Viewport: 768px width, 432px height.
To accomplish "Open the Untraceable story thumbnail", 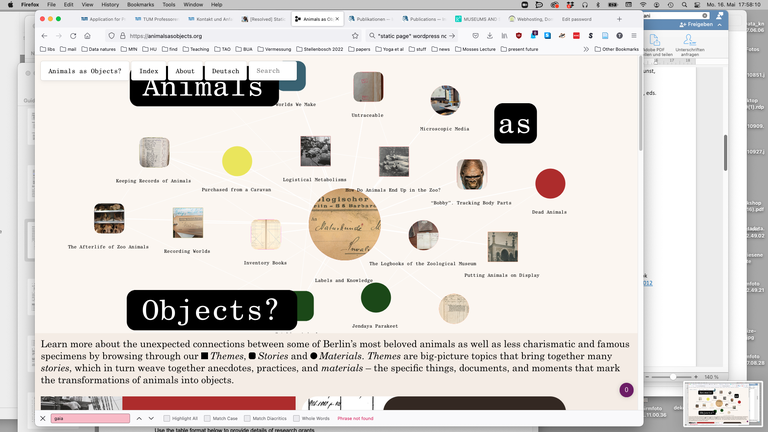I will (368, 87).
